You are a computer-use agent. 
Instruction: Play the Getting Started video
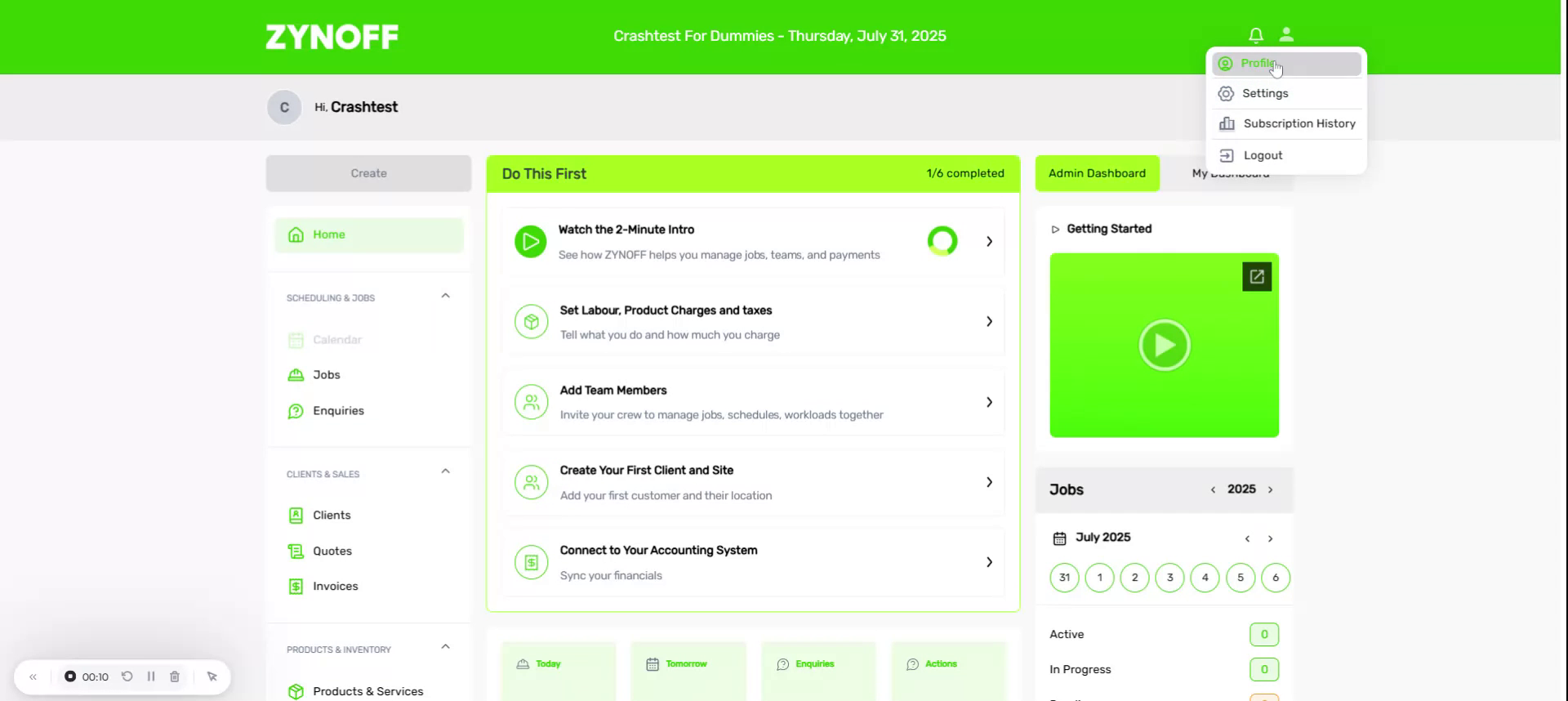1164,345
